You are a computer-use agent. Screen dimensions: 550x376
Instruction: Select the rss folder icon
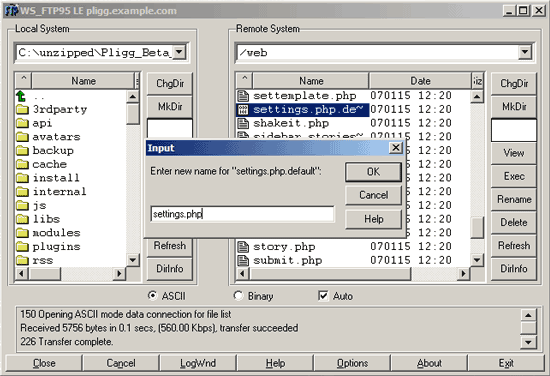click(22, 260)
